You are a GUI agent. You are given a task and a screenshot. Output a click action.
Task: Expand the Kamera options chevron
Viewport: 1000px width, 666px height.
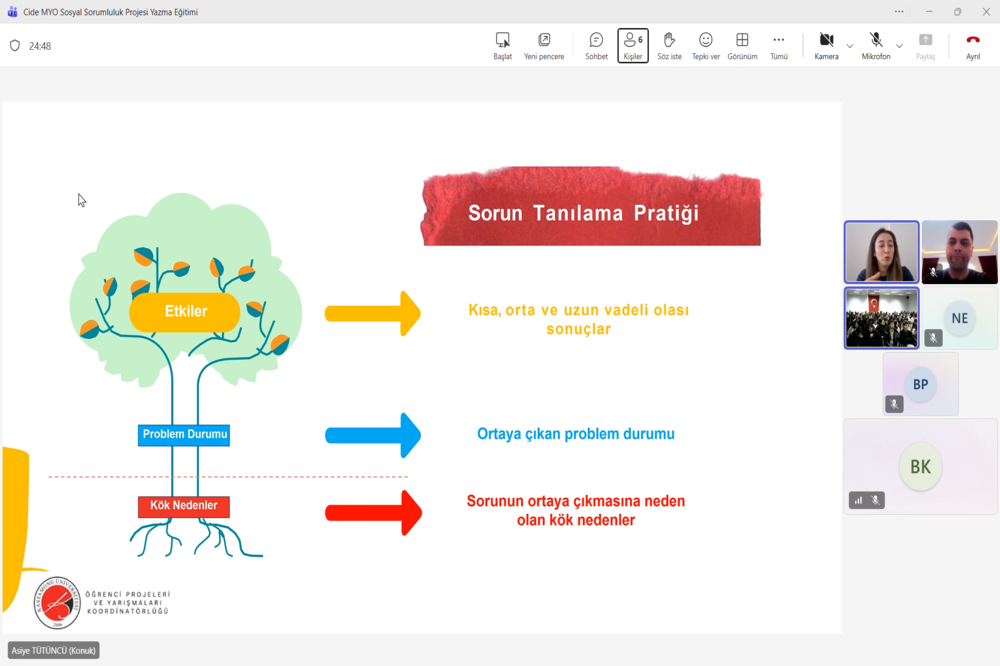(849, 46)
